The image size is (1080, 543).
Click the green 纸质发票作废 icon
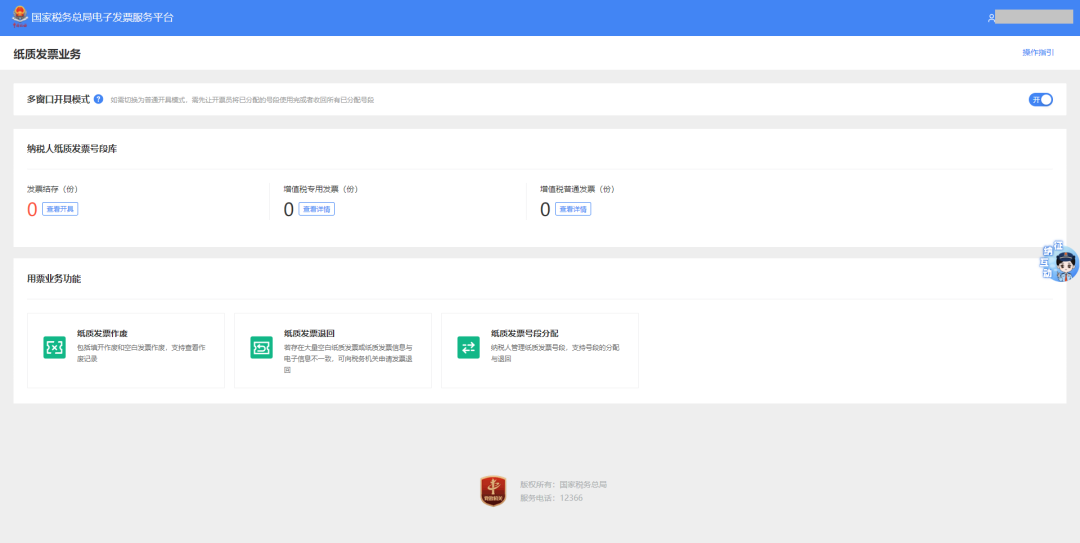(x=54, y=347)
